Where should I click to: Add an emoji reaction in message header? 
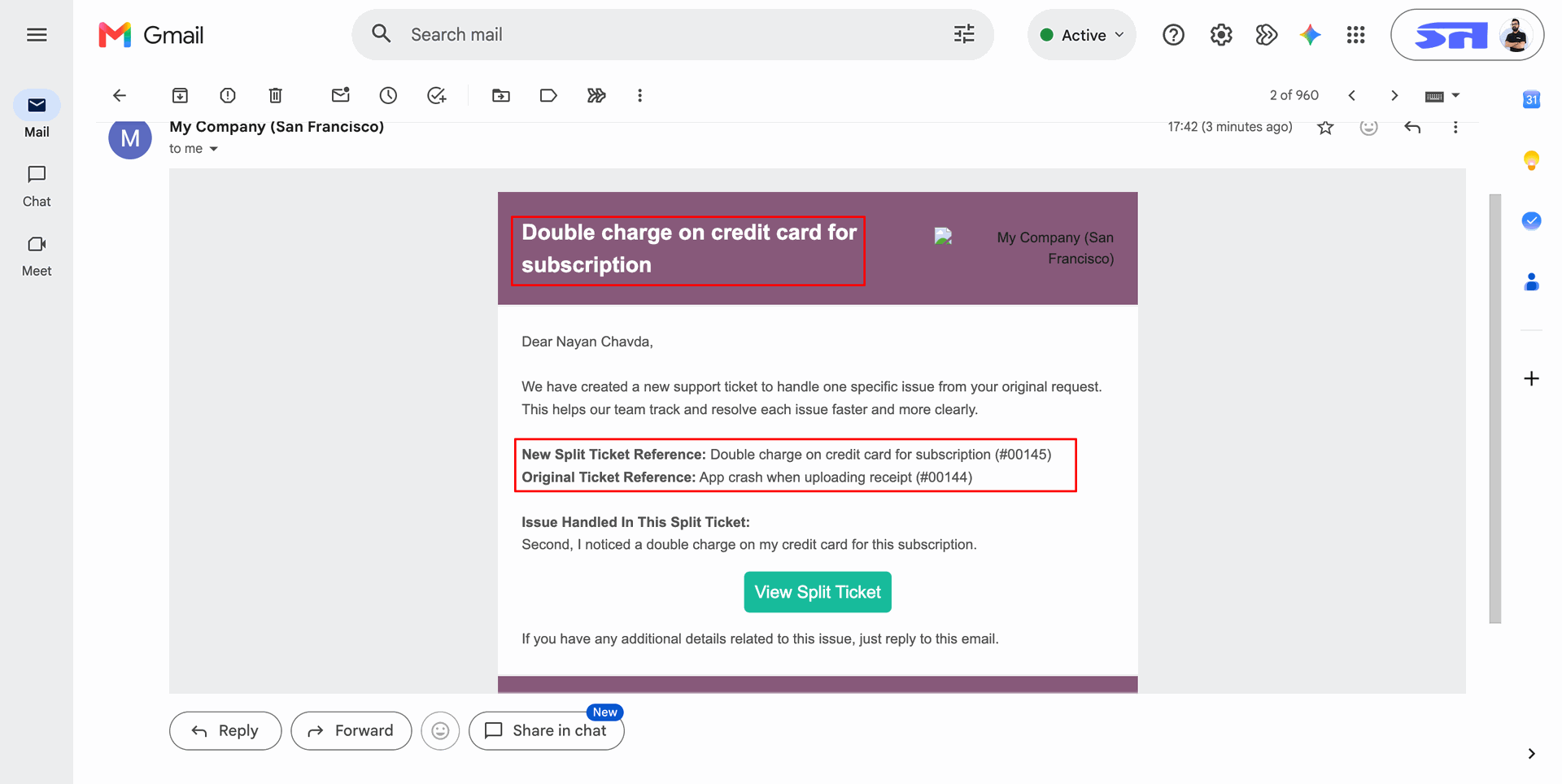[1369, 128]
